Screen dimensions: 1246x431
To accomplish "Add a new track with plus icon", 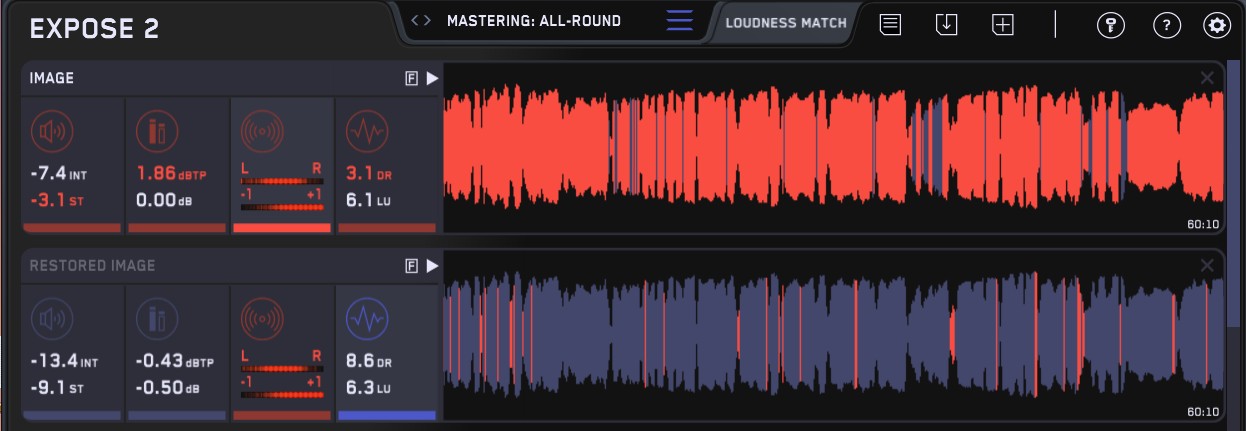I will (1002, 25).
